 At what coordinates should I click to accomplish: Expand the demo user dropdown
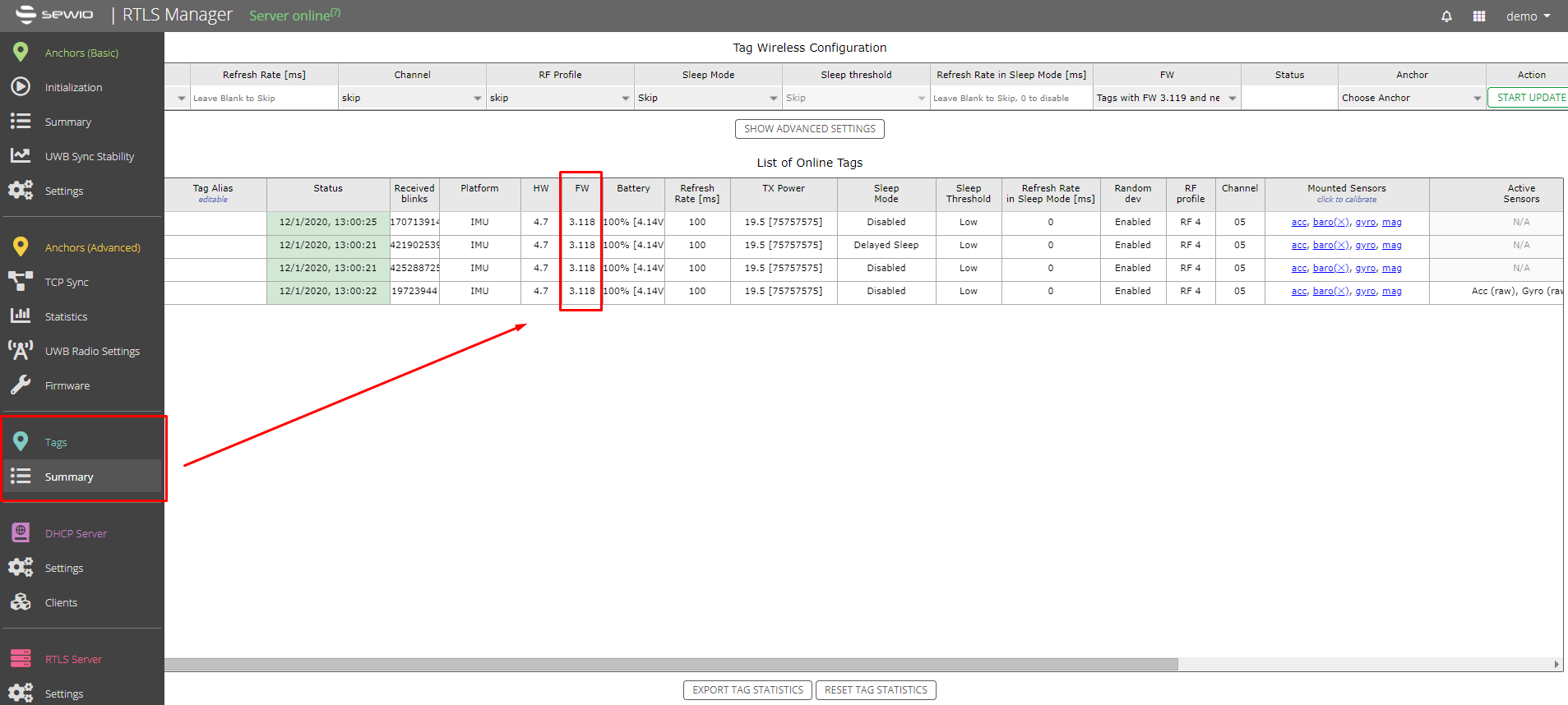pyautogui.click(x=1528, y=16)
